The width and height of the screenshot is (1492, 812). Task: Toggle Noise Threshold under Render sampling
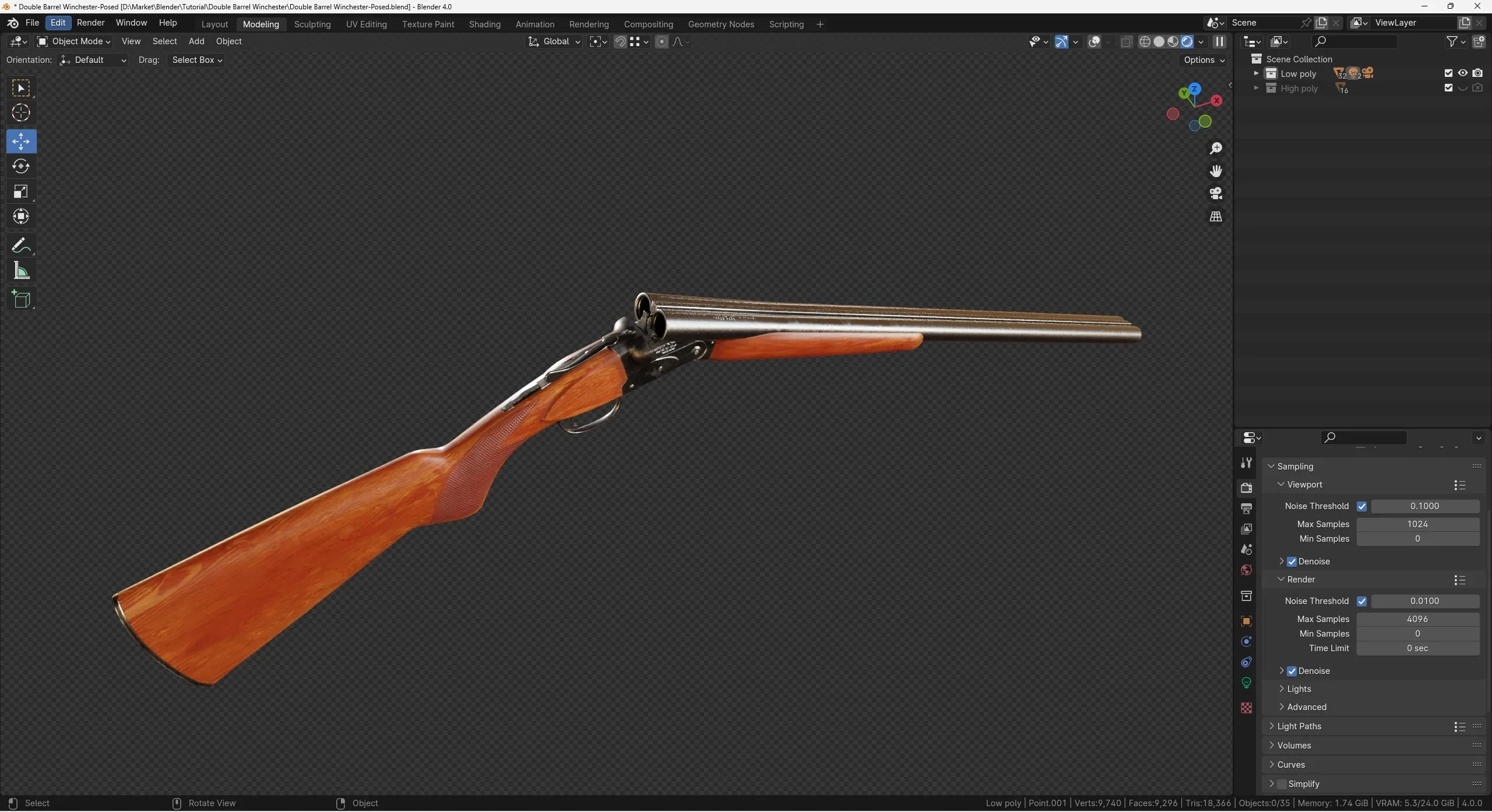1361,601
